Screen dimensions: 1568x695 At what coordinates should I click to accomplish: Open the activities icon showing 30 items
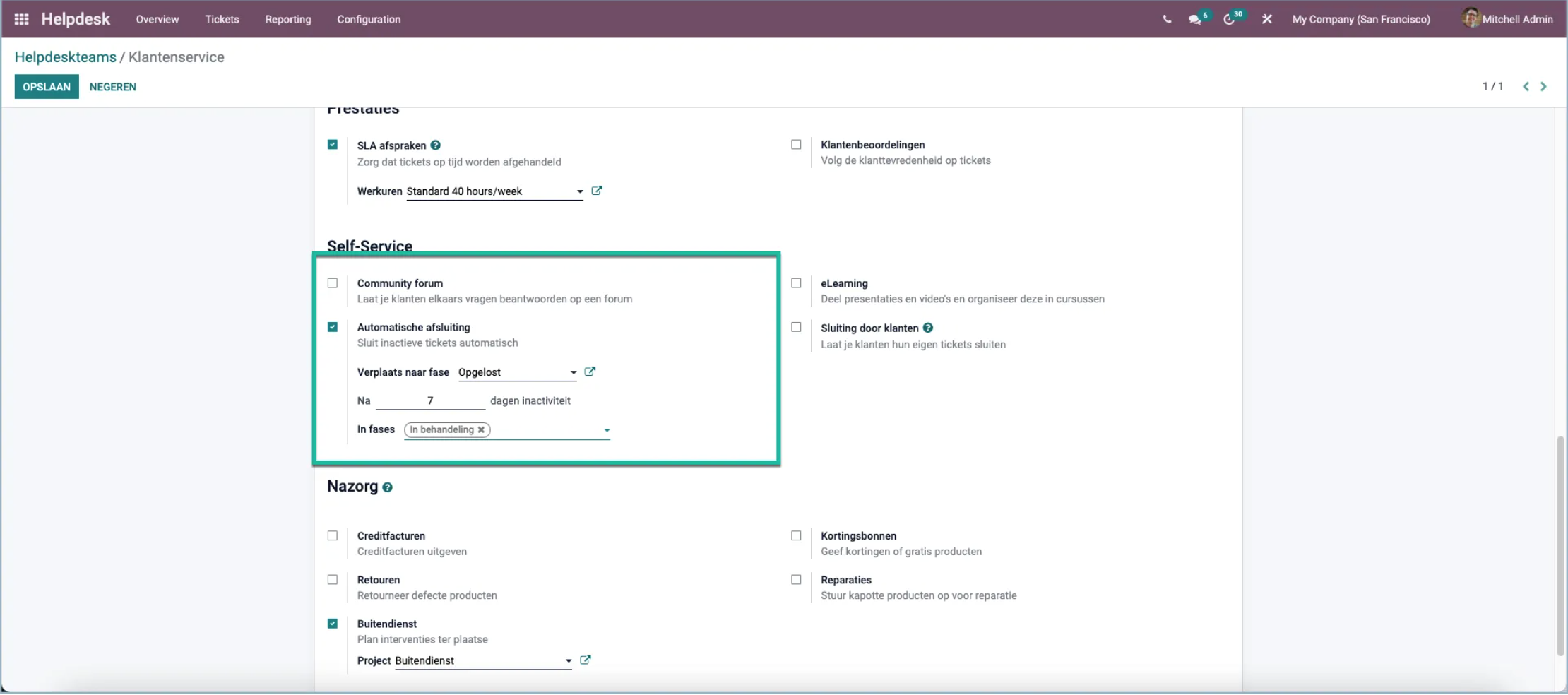[1231, 19]
